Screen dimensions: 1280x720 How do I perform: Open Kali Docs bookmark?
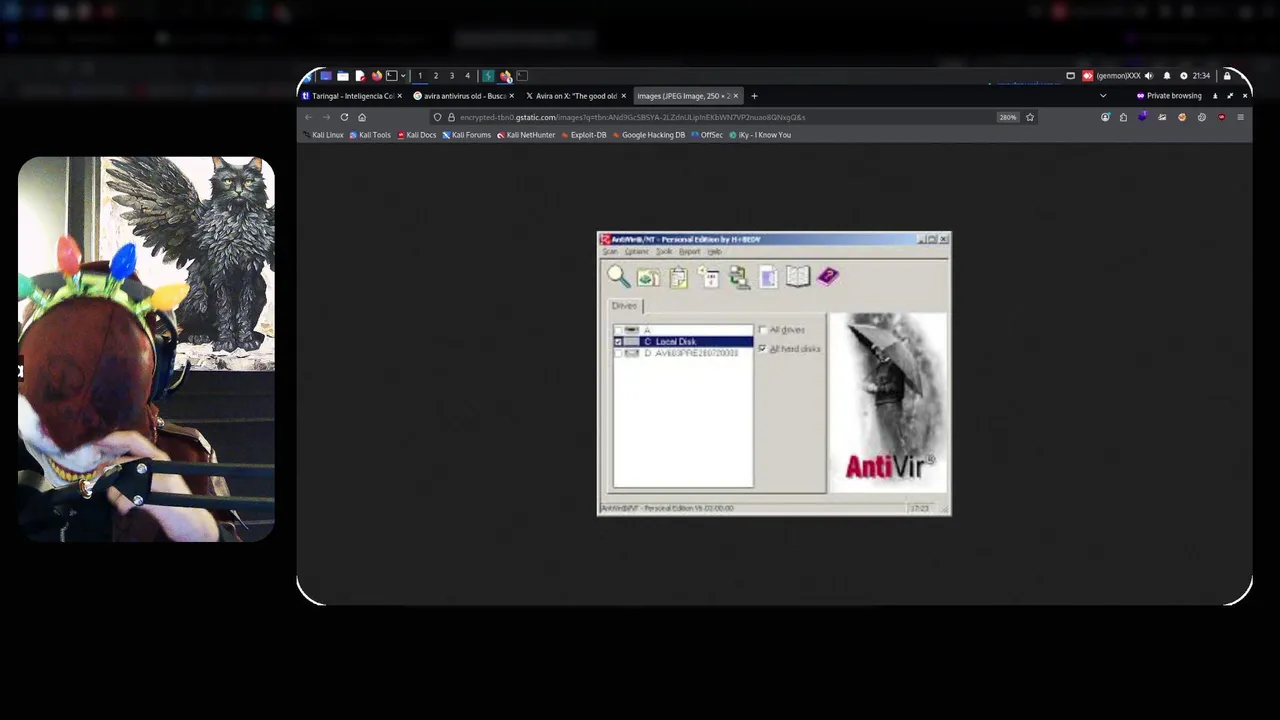(417, 135)
